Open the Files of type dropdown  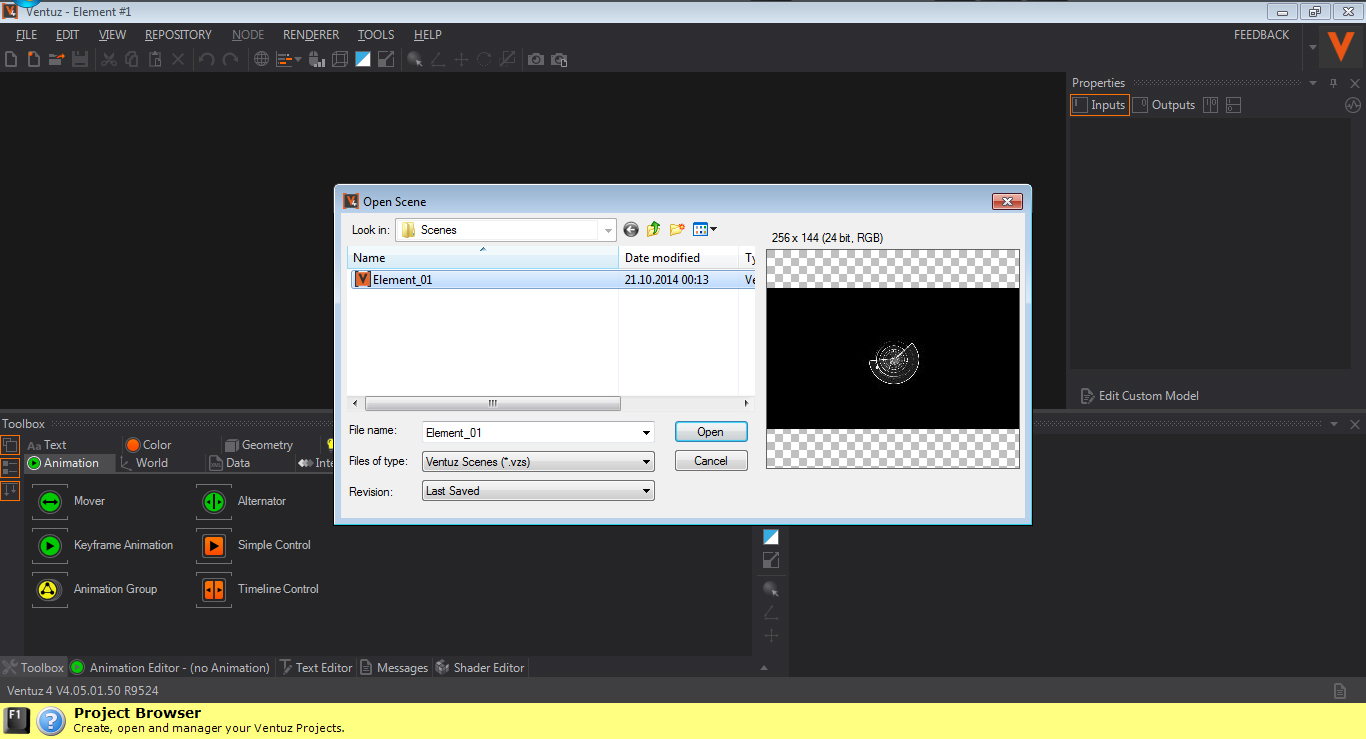click(646, 462)
